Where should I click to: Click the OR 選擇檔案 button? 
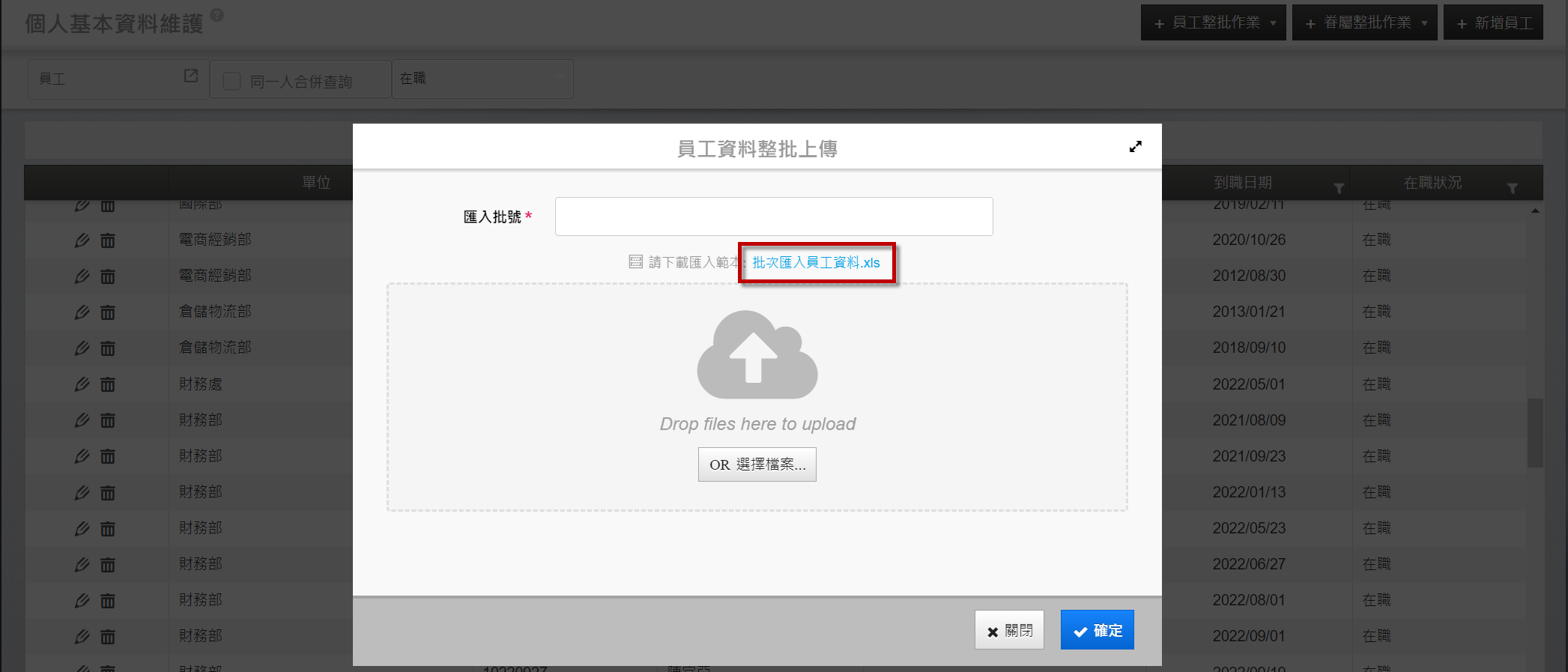(x=757, y=464)
